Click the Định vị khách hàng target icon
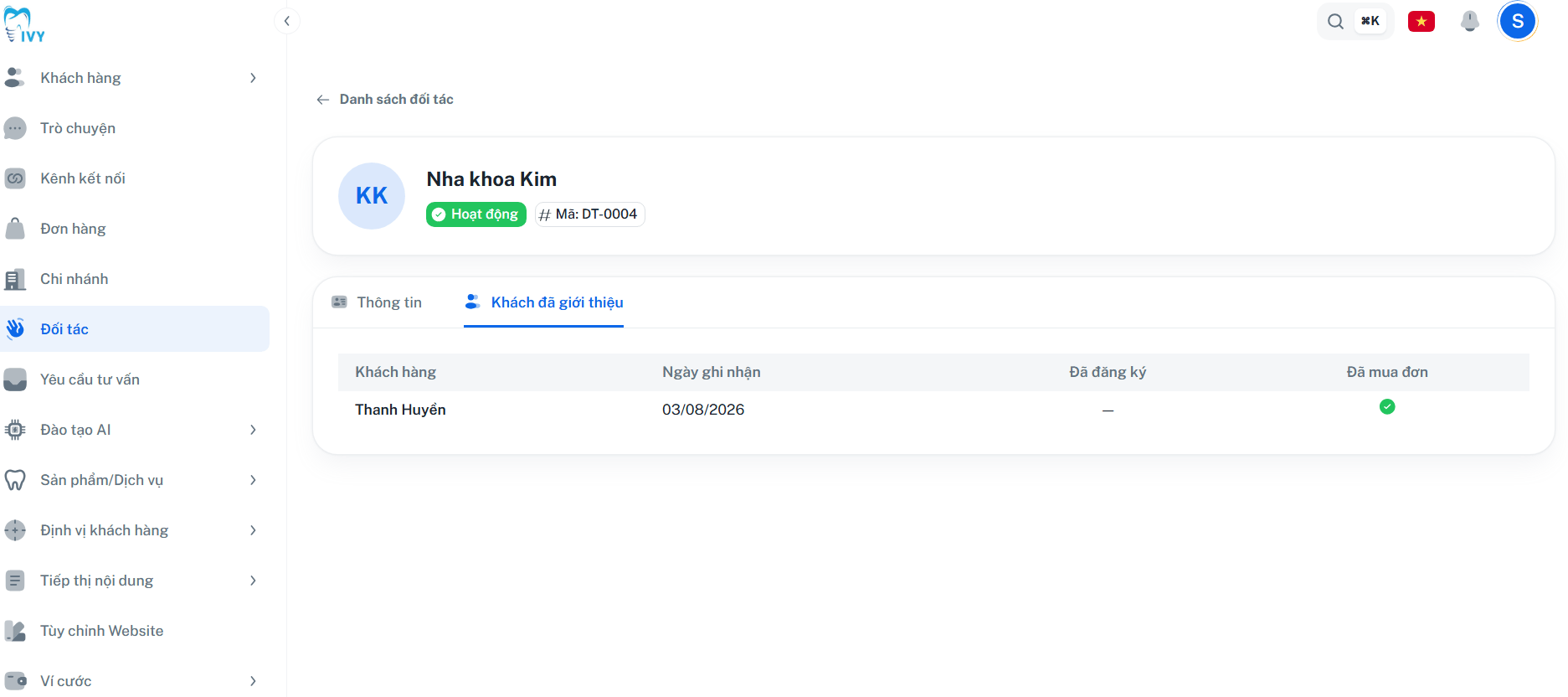 [x=15, y=530]
